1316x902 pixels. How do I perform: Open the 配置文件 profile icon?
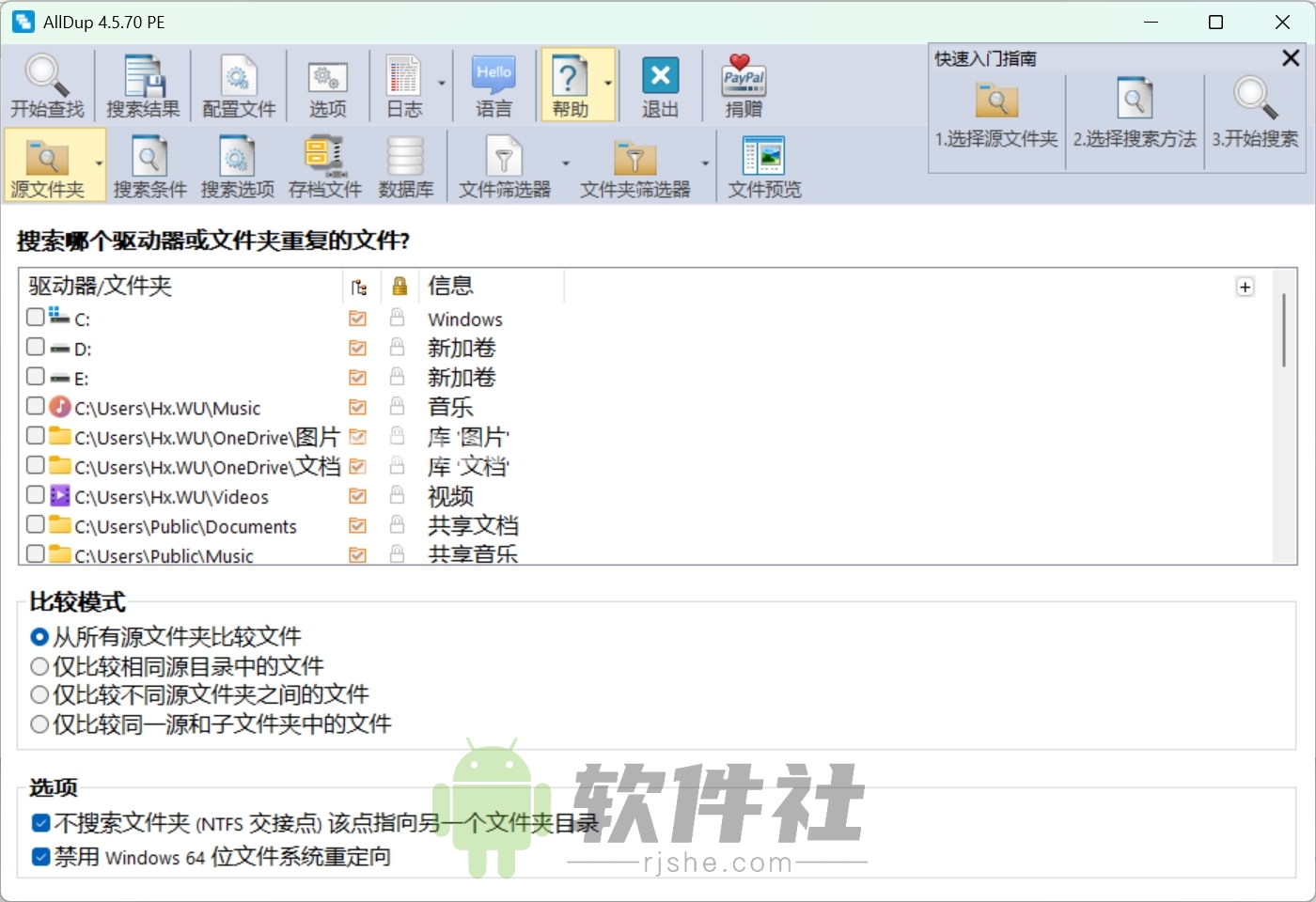(238, 75)
